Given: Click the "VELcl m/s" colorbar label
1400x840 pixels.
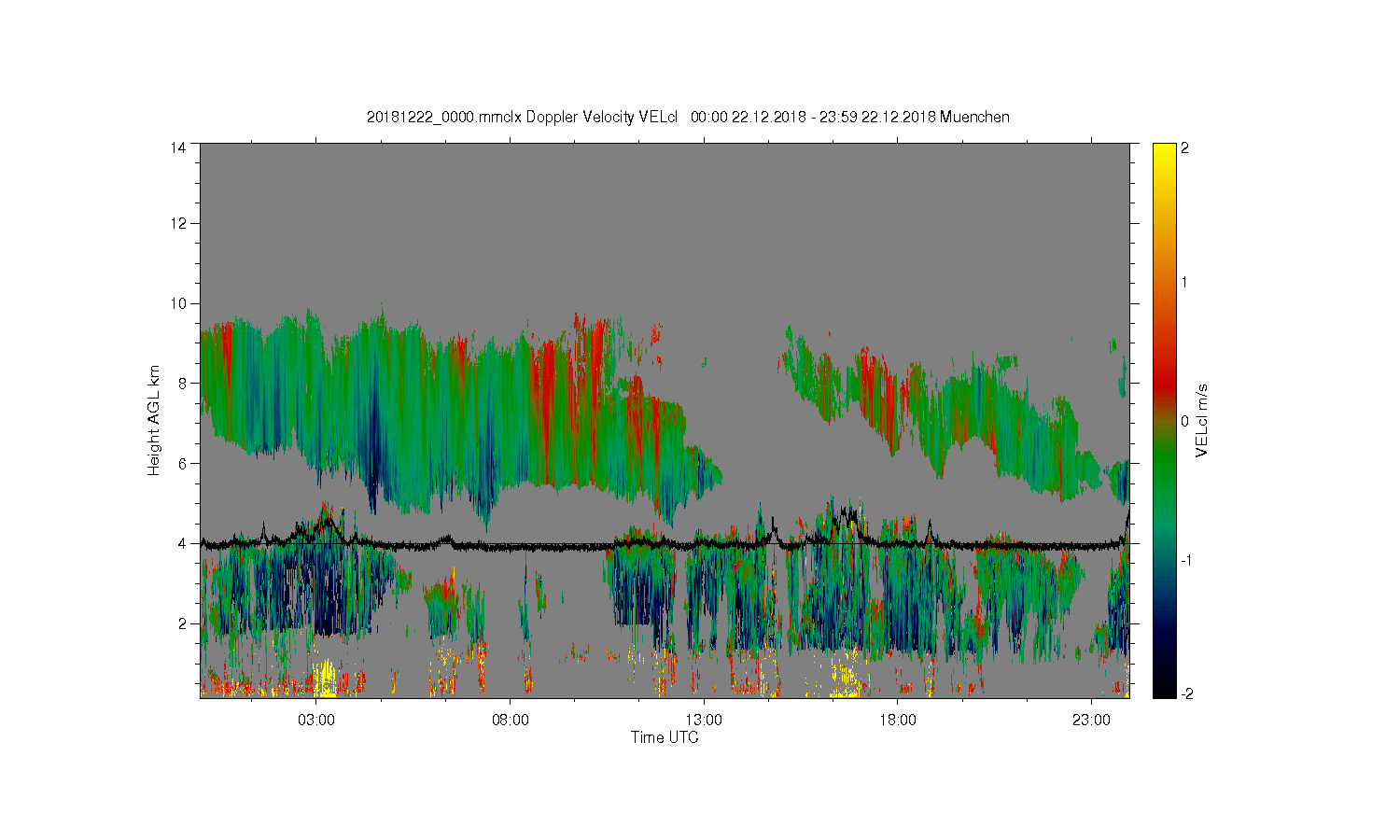Looking at the screenshot, I should tap(1202, 420).
